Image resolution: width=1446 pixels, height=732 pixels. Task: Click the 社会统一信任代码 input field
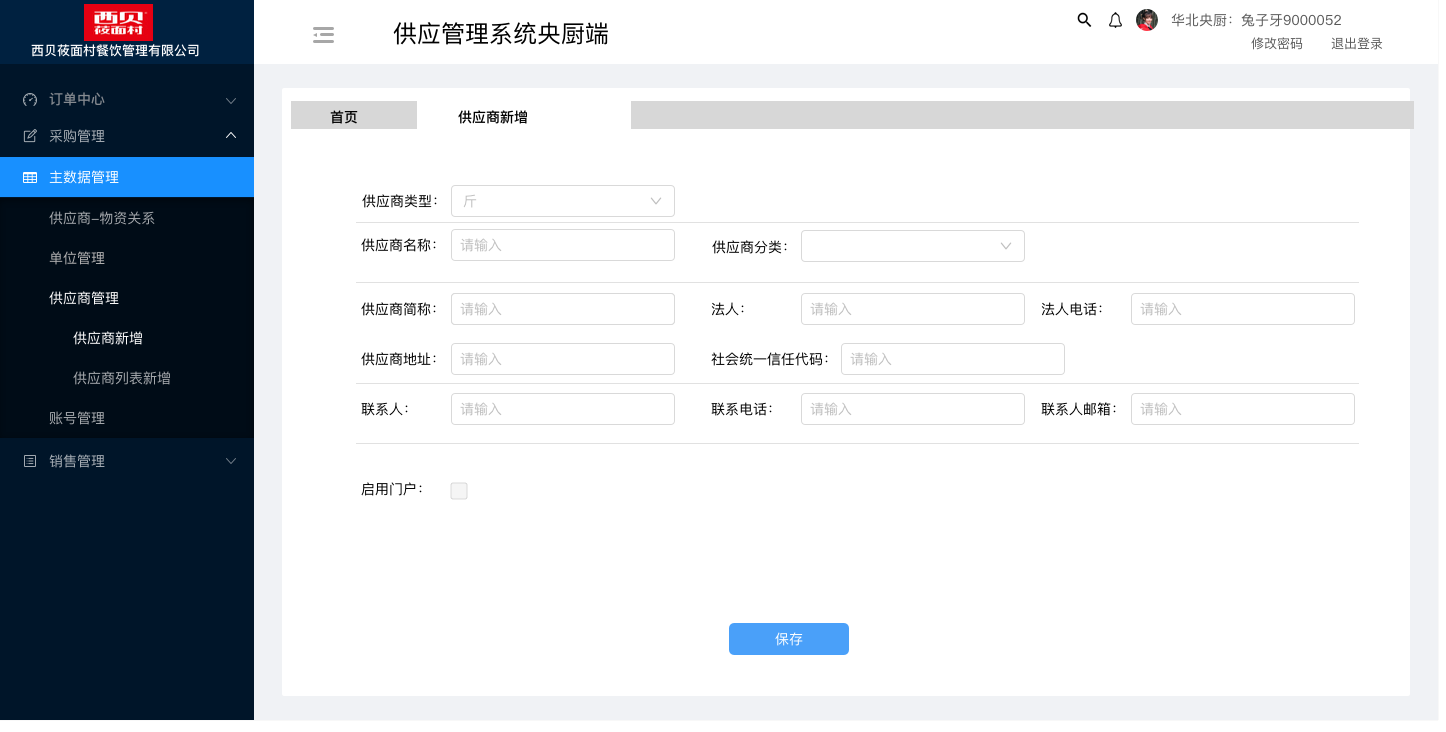pyautogui.click(x=953, y=359)
